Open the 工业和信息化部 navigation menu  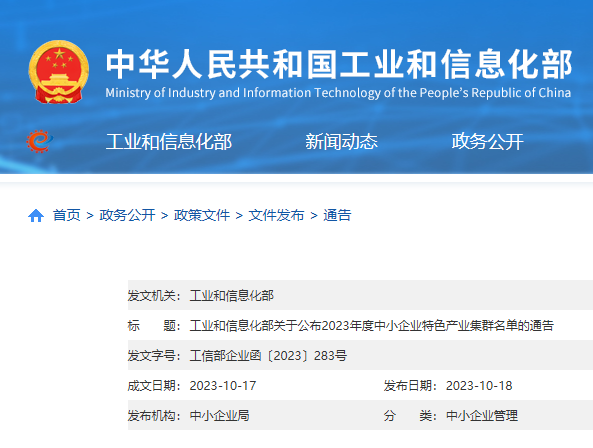tap(169, 142)
